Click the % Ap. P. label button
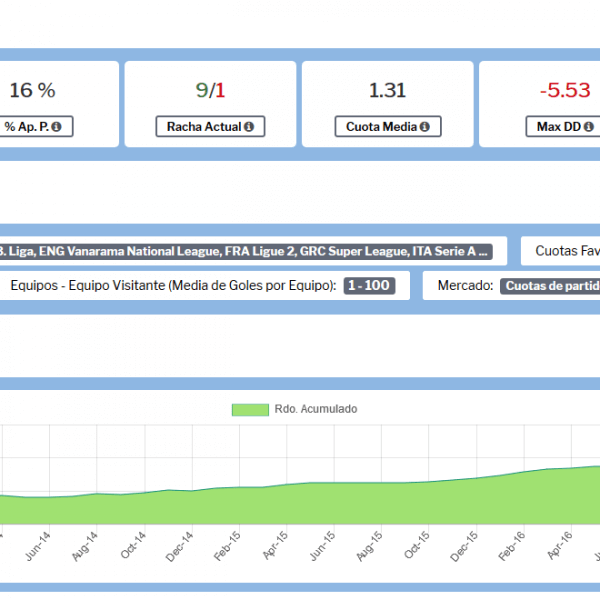 36,126
